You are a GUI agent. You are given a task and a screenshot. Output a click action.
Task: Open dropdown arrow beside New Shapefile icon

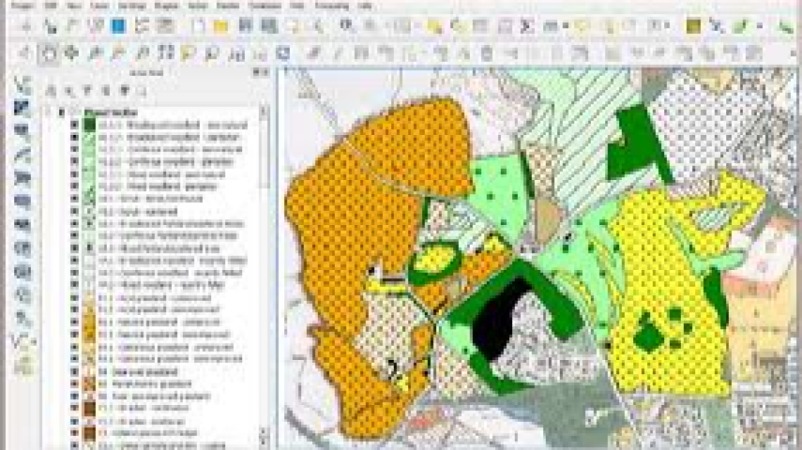click(x=34, y=341)
